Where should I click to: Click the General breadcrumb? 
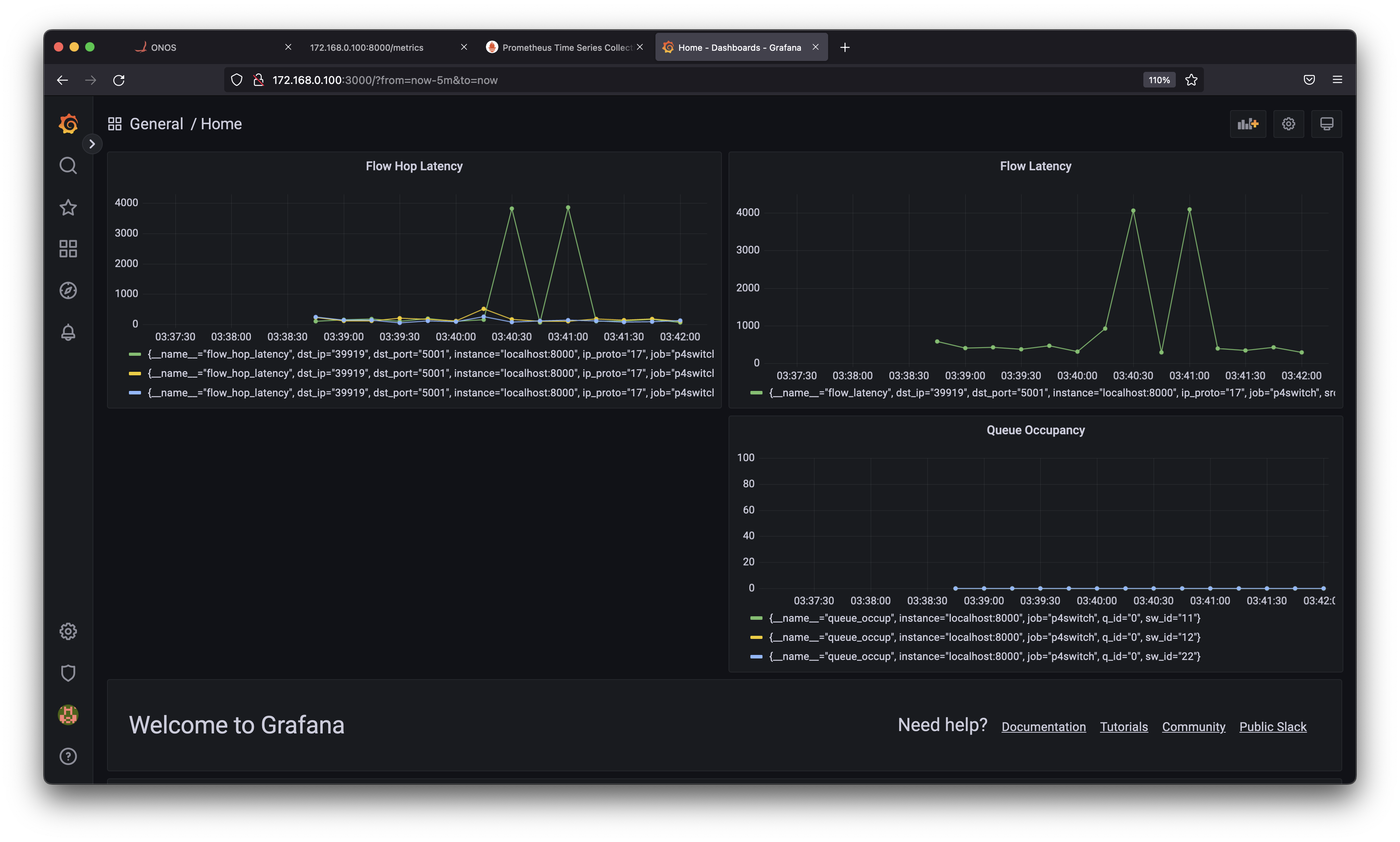point(156,124)
